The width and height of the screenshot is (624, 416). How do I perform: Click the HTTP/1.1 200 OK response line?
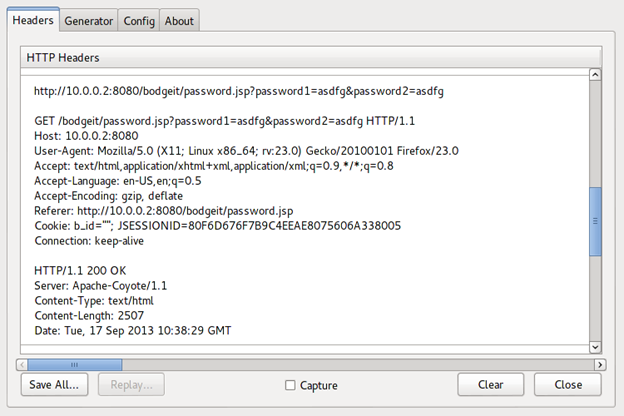tap(80, 271)
